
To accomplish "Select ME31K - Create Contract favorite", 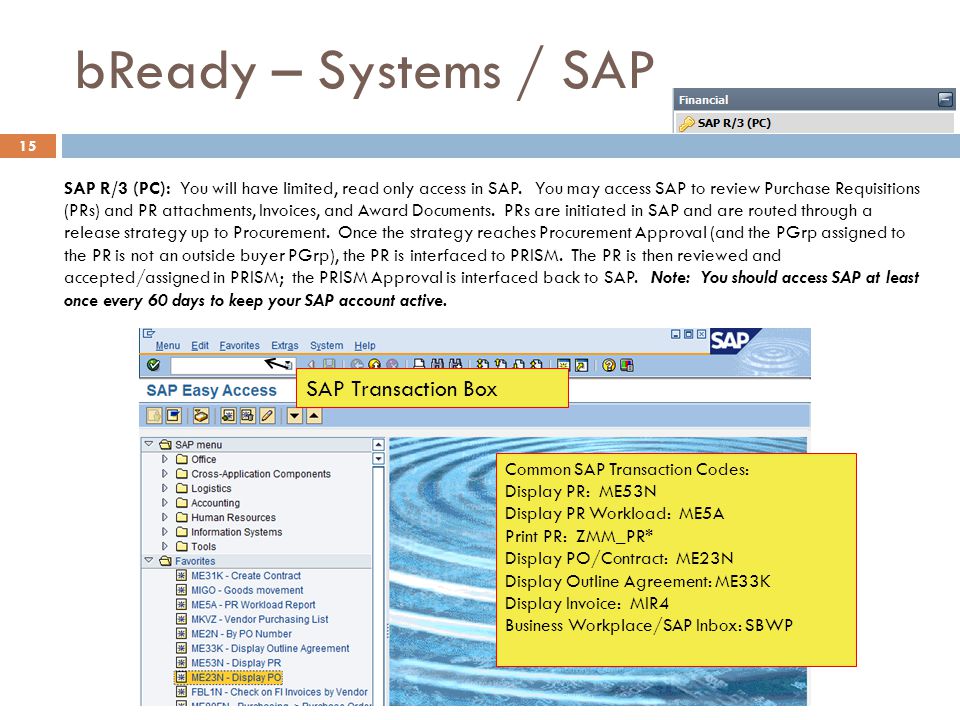I will coord(246,576).
